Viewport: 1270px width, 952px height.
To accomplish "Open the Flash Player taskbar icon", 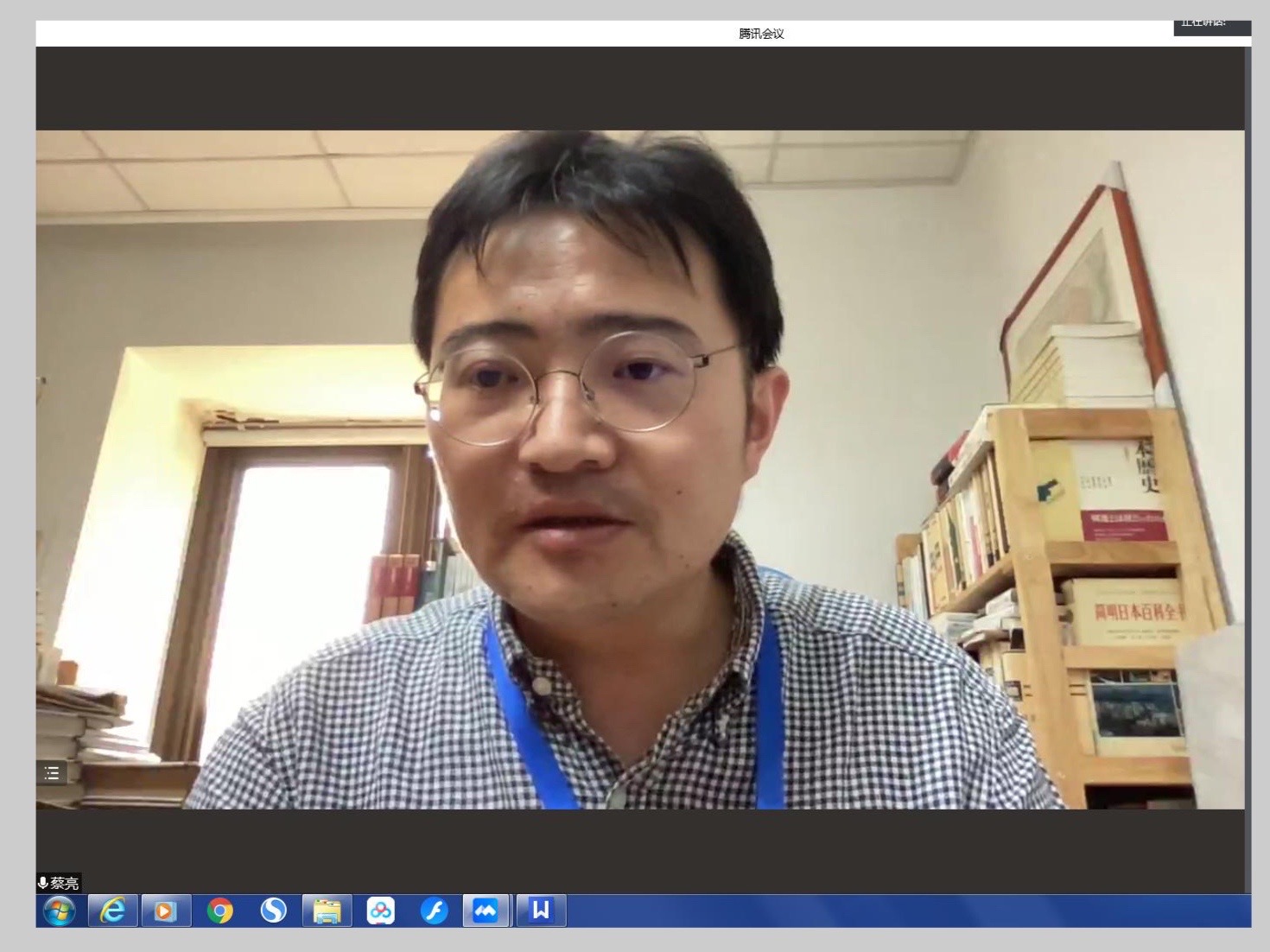I will click(434, 911).
